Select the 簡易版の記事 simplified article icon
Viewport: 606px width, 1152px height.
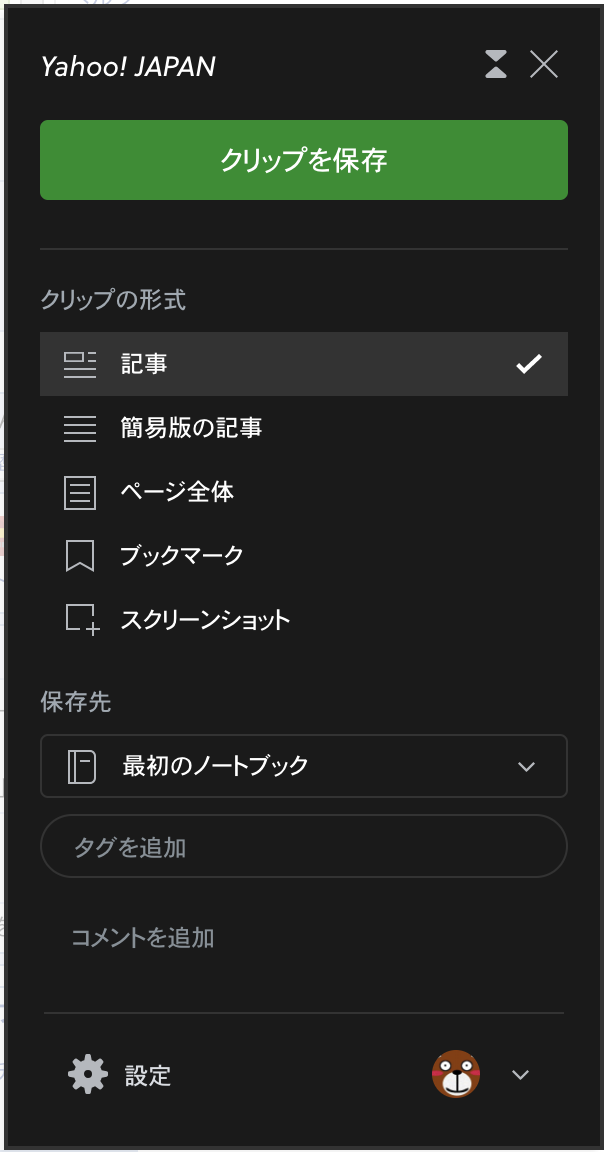(80, 428)
